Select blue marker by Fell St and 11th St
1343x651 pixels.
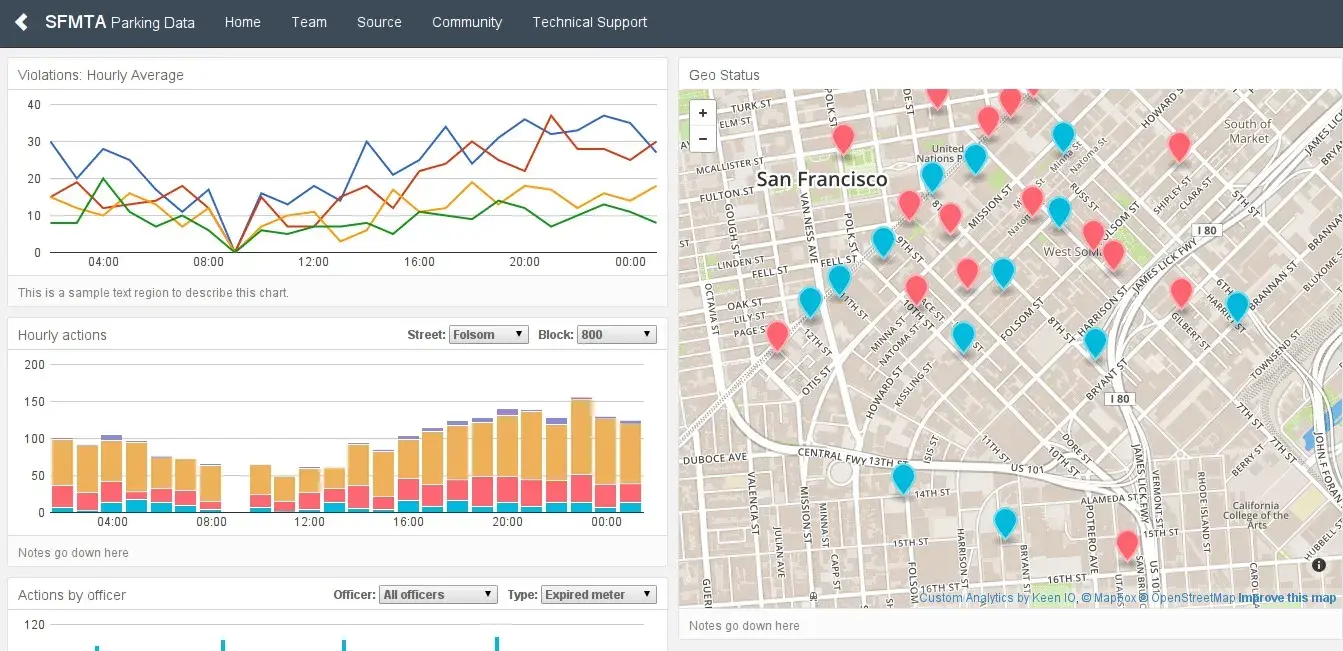coord(839,278)
